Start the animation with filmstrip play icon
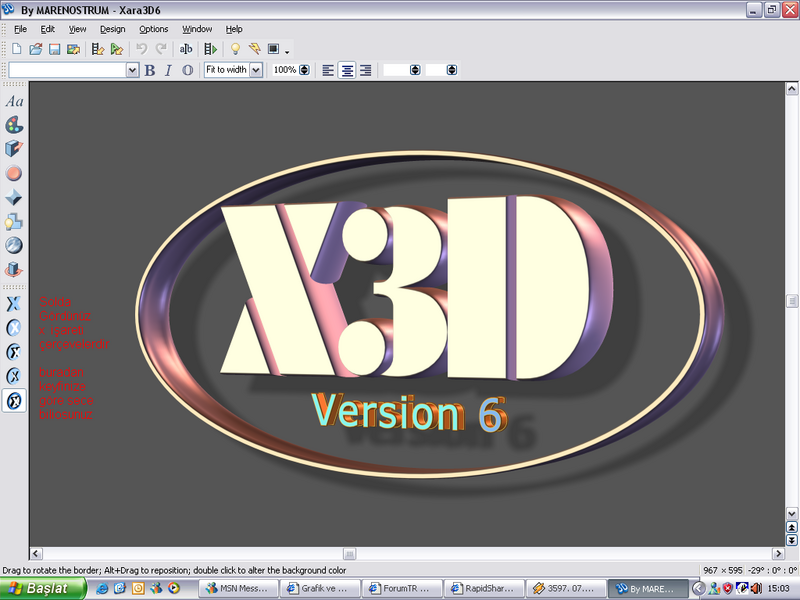Viewport: 800px width, 600px height. click(210, 49)
